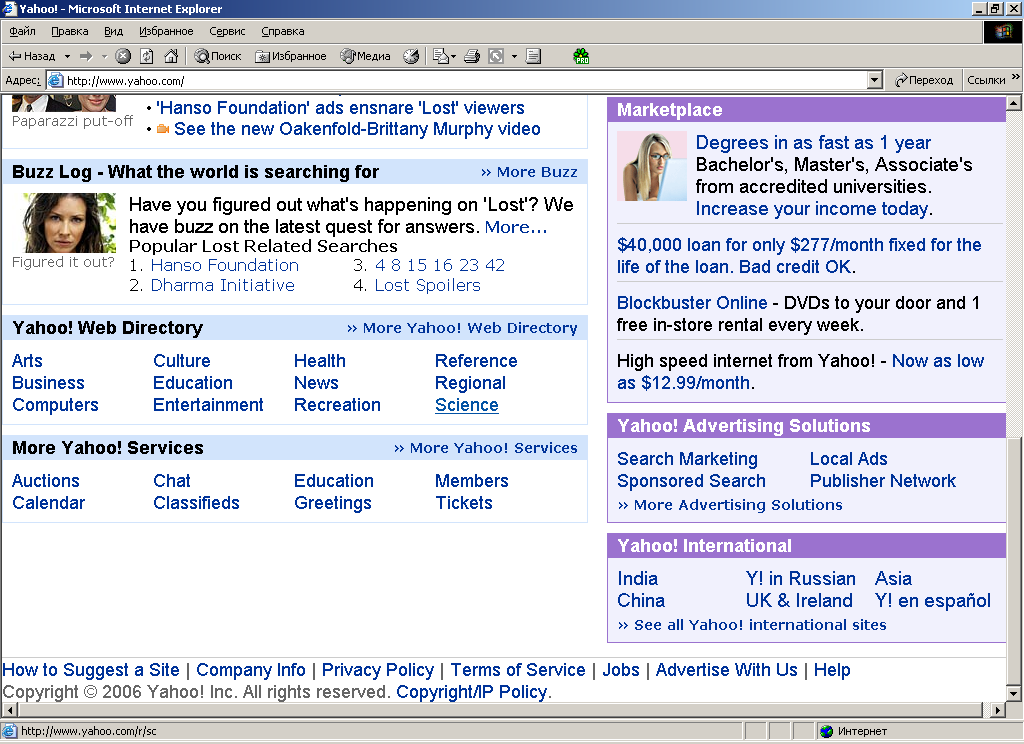Click the vertical scrollbar up arrow

click(x=1014, y=103)
